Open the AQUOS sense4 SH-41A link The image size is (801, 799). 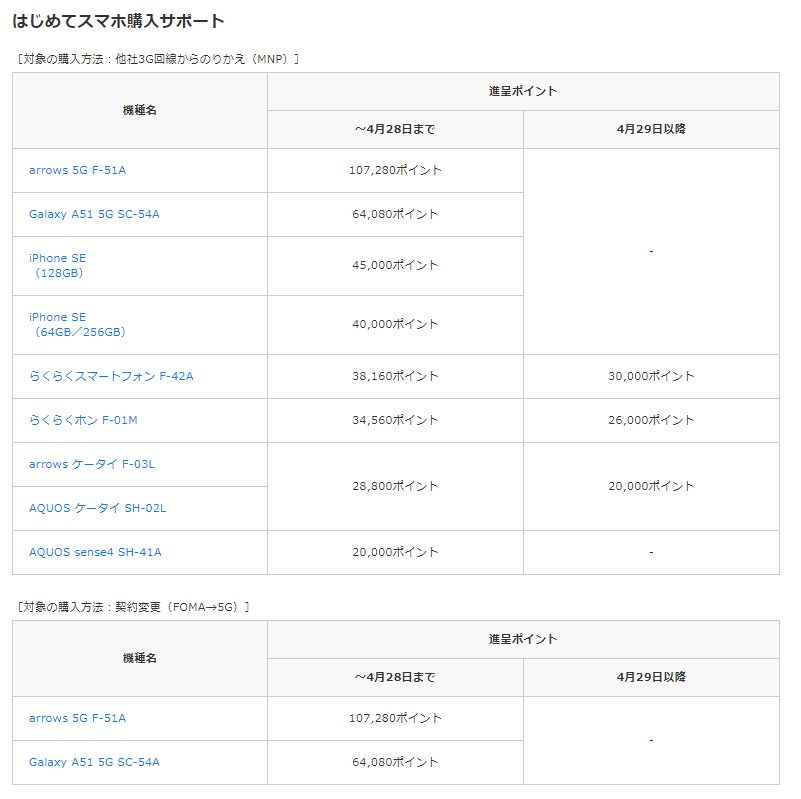[95, 552]
